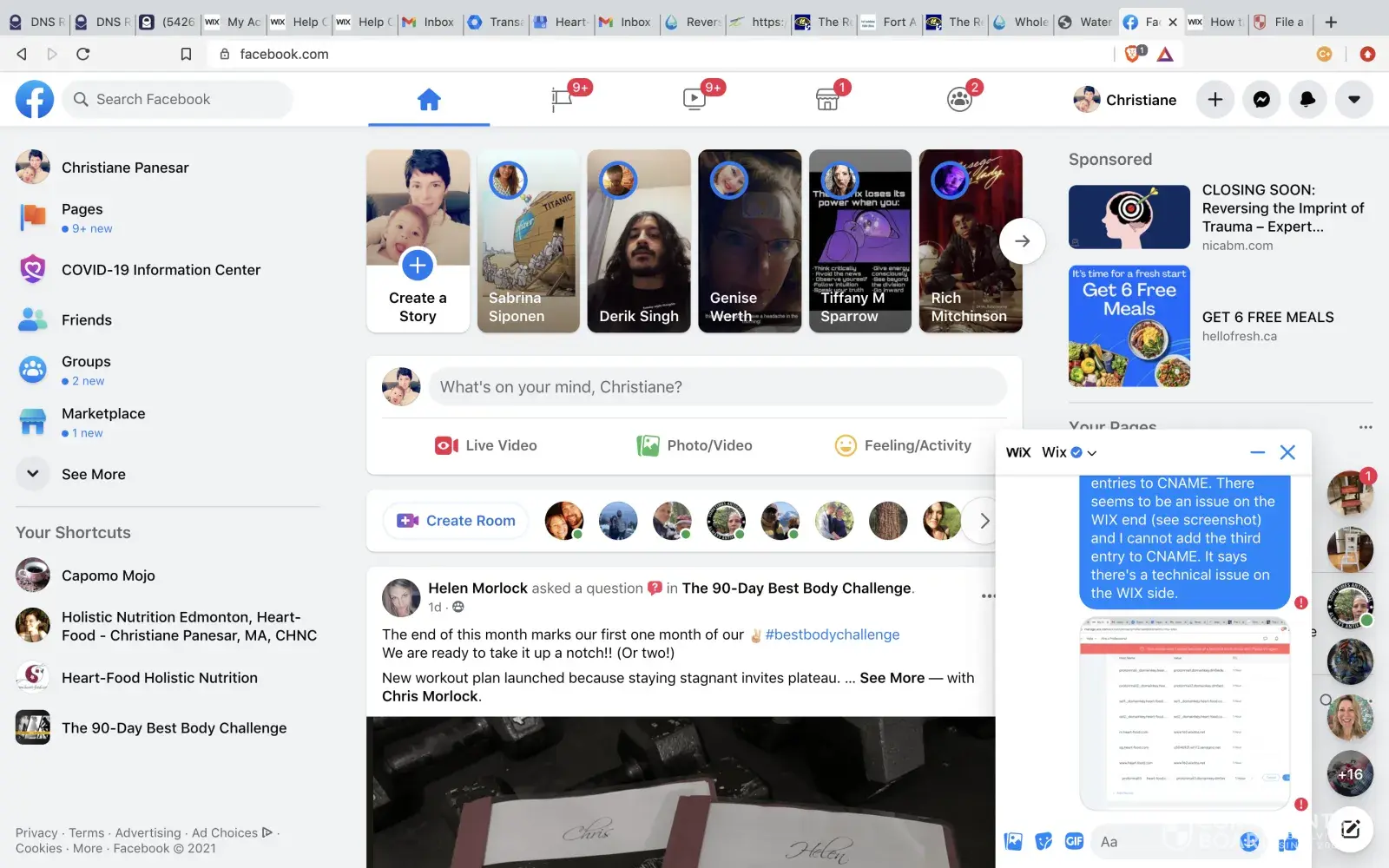Click the Create Room button
The height and width of the screenshot is (868, 1389).
[456, 521]
